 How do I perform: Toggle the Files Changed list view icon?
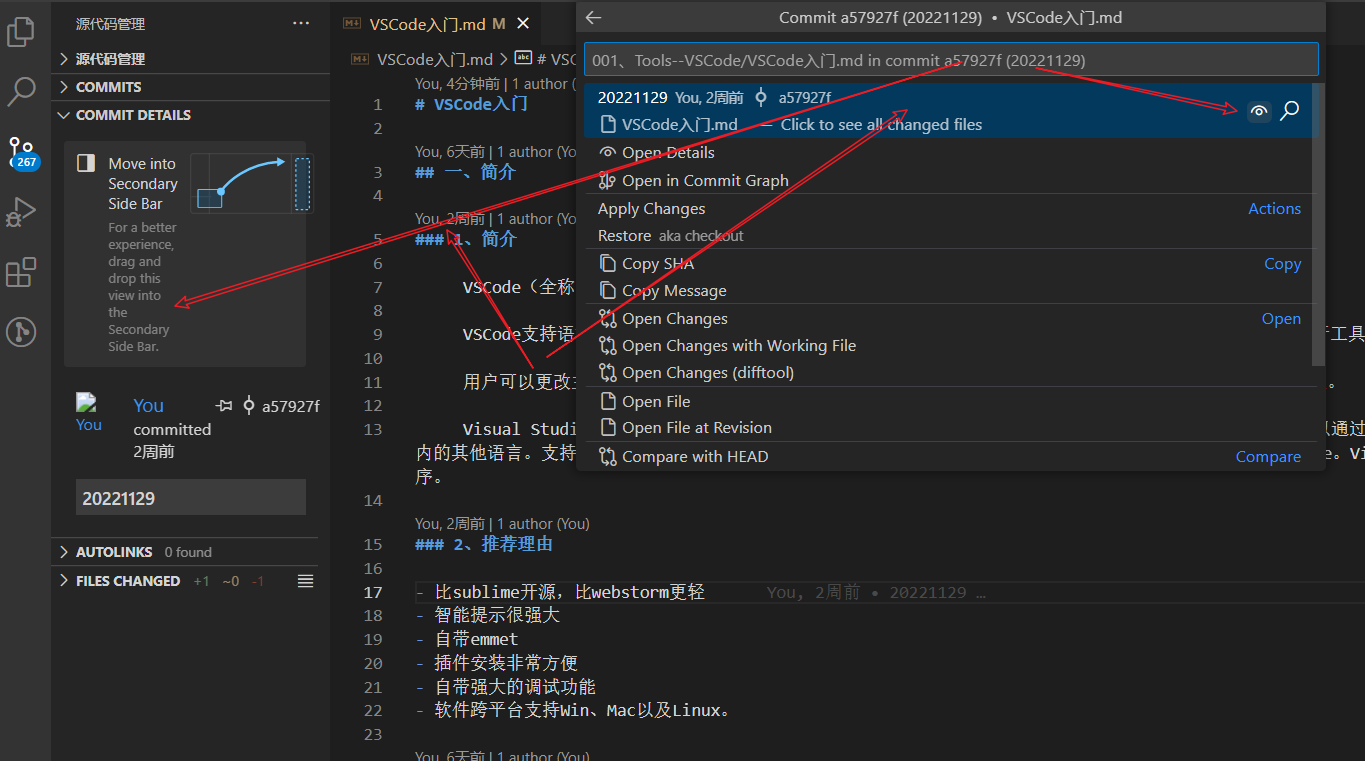tap(306, 581)
